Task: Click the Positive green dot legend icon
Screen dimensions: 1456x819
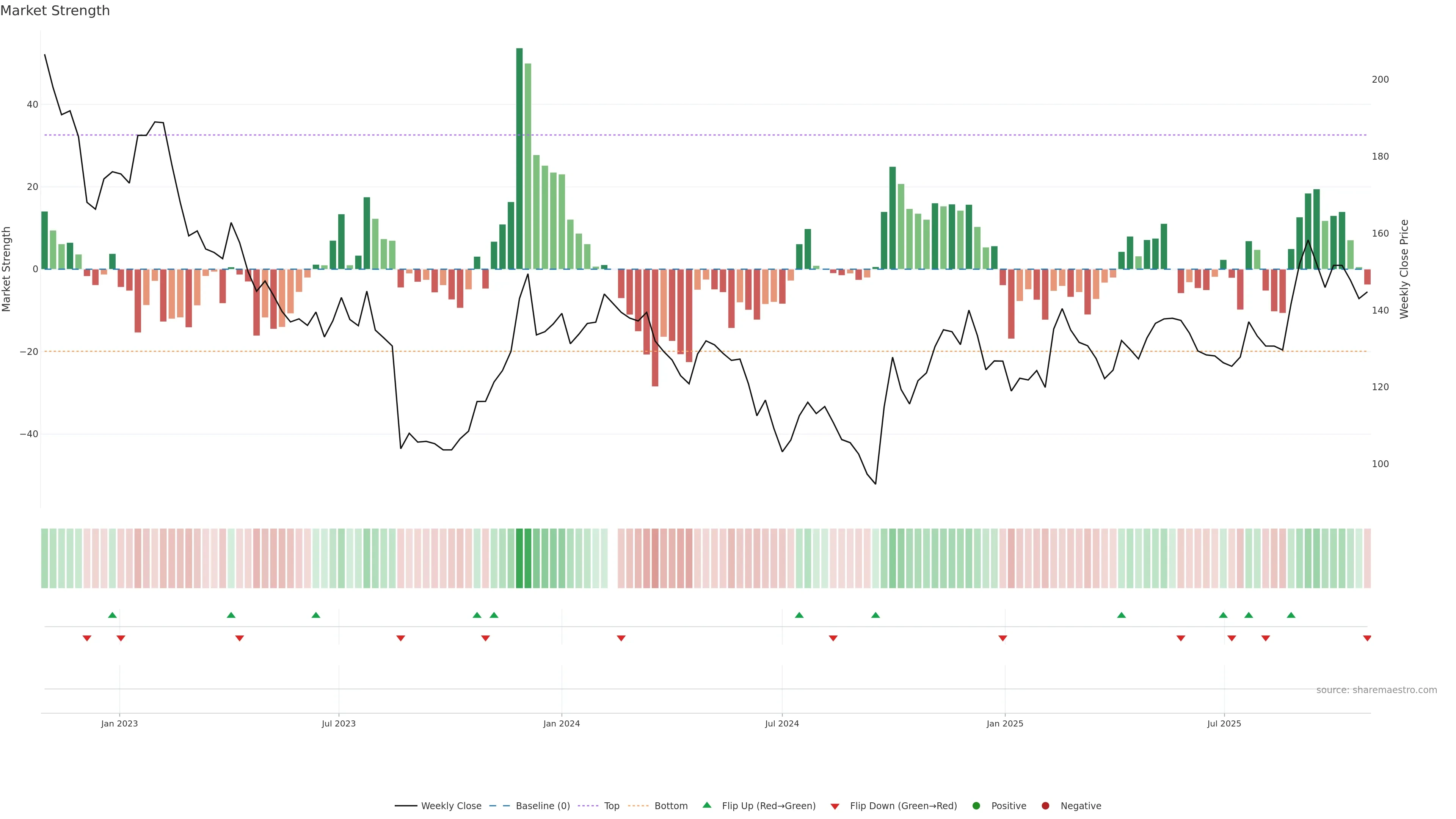Action: pos(976,806)
